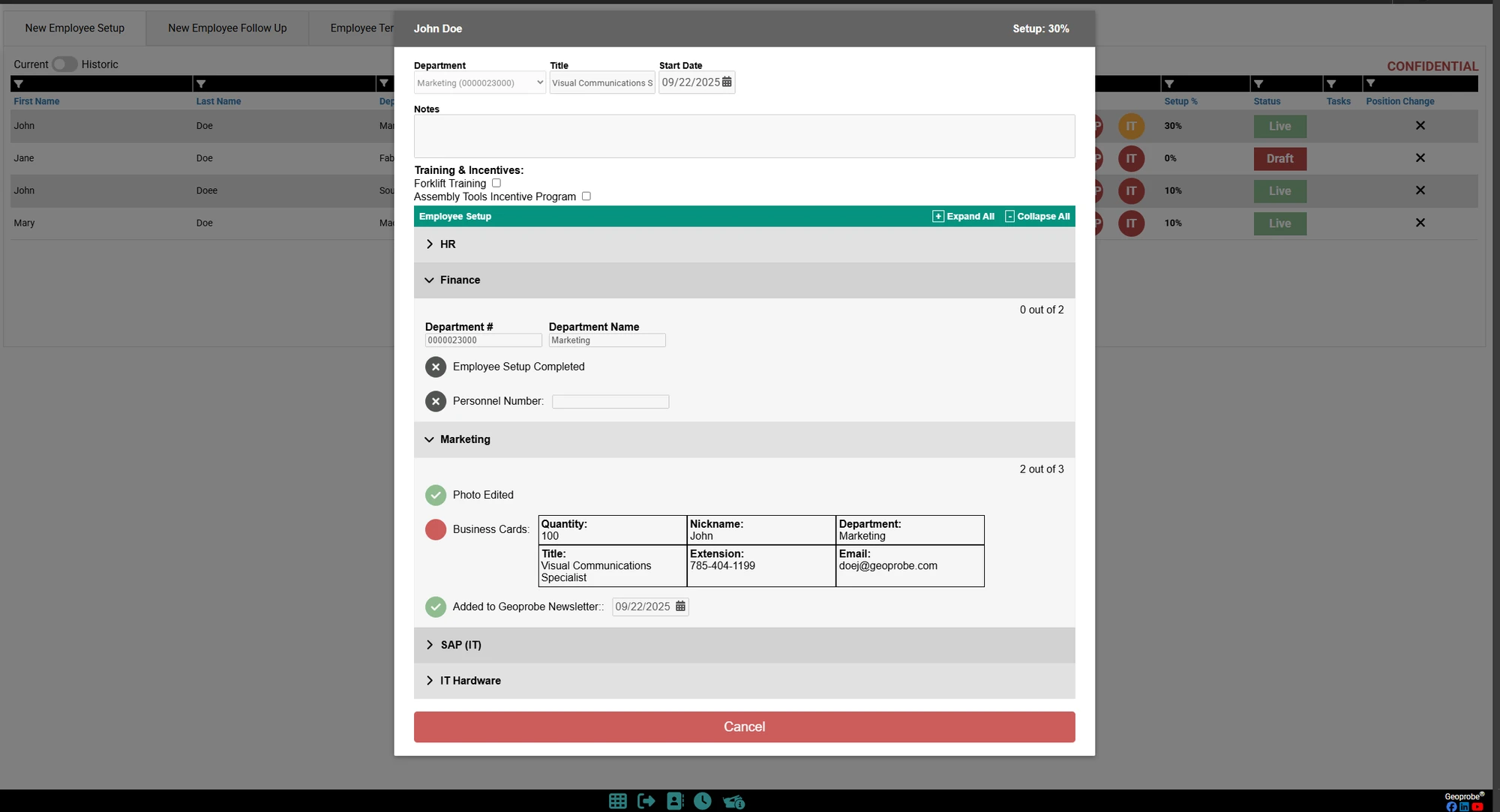Image resolution: width=1500 pixels, height=812 pixels.
Task: Open the newsletter date calendar icon
Action: pyautogui.click(x=680, y=606)
